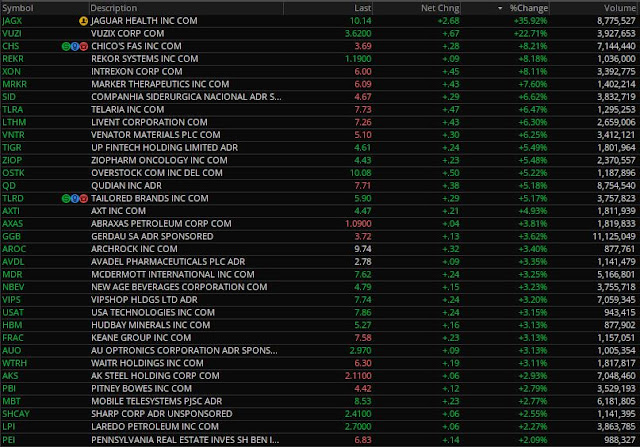Select the ZIOP symbol
Viewport: 640px width, 447px height.
[12, 160]
